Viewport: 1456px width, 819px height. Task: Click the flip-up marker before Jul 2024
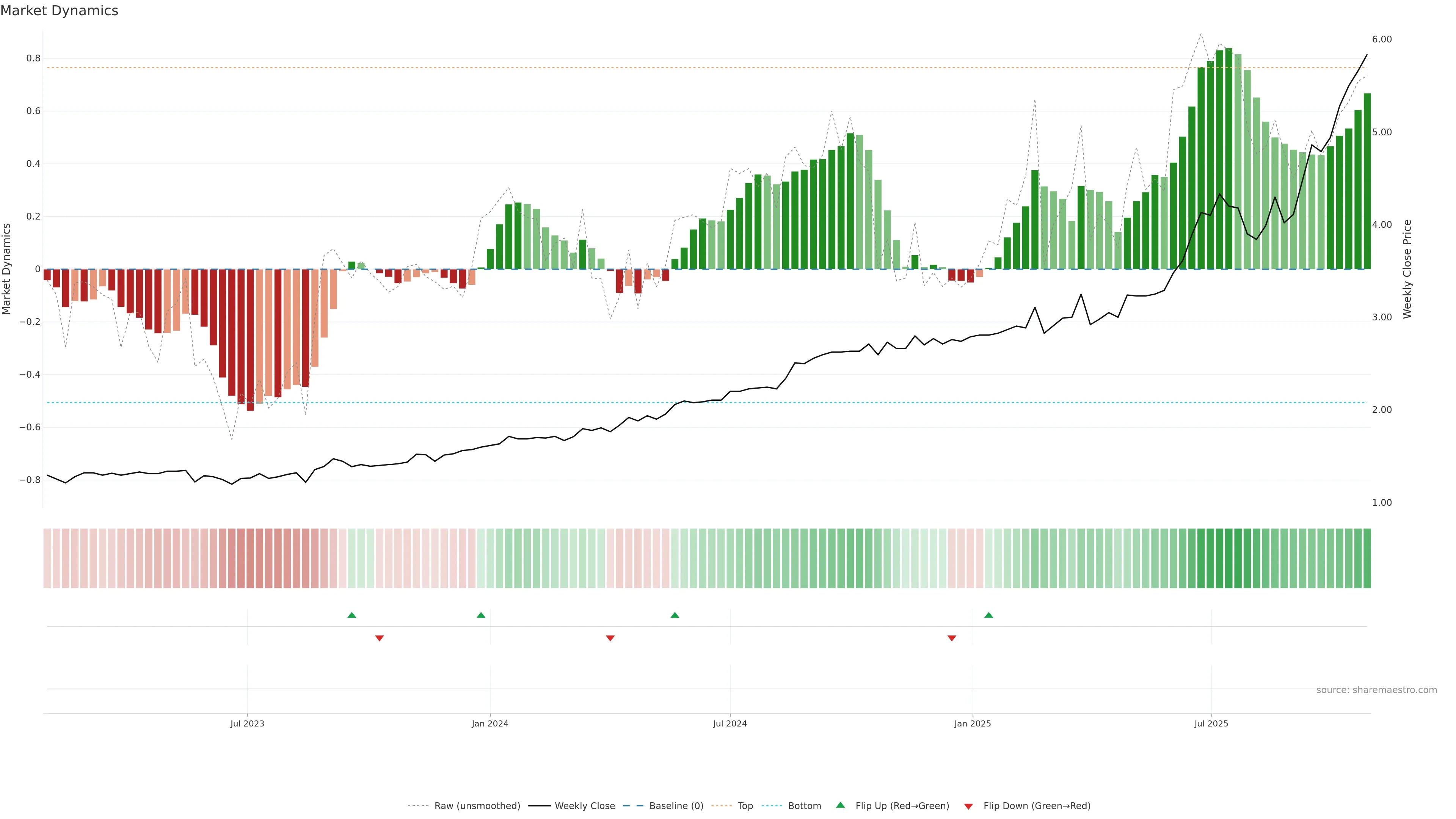pyautogui.click(x=675, y=615)
